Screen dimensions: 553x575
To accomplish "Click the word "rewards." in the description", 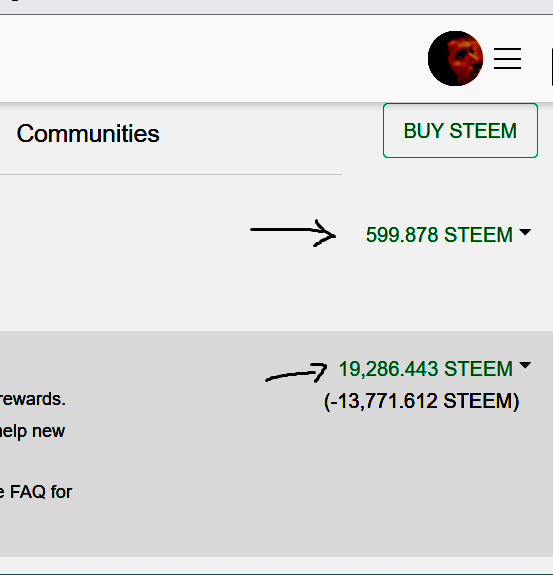I will click(x=33, y=399).
